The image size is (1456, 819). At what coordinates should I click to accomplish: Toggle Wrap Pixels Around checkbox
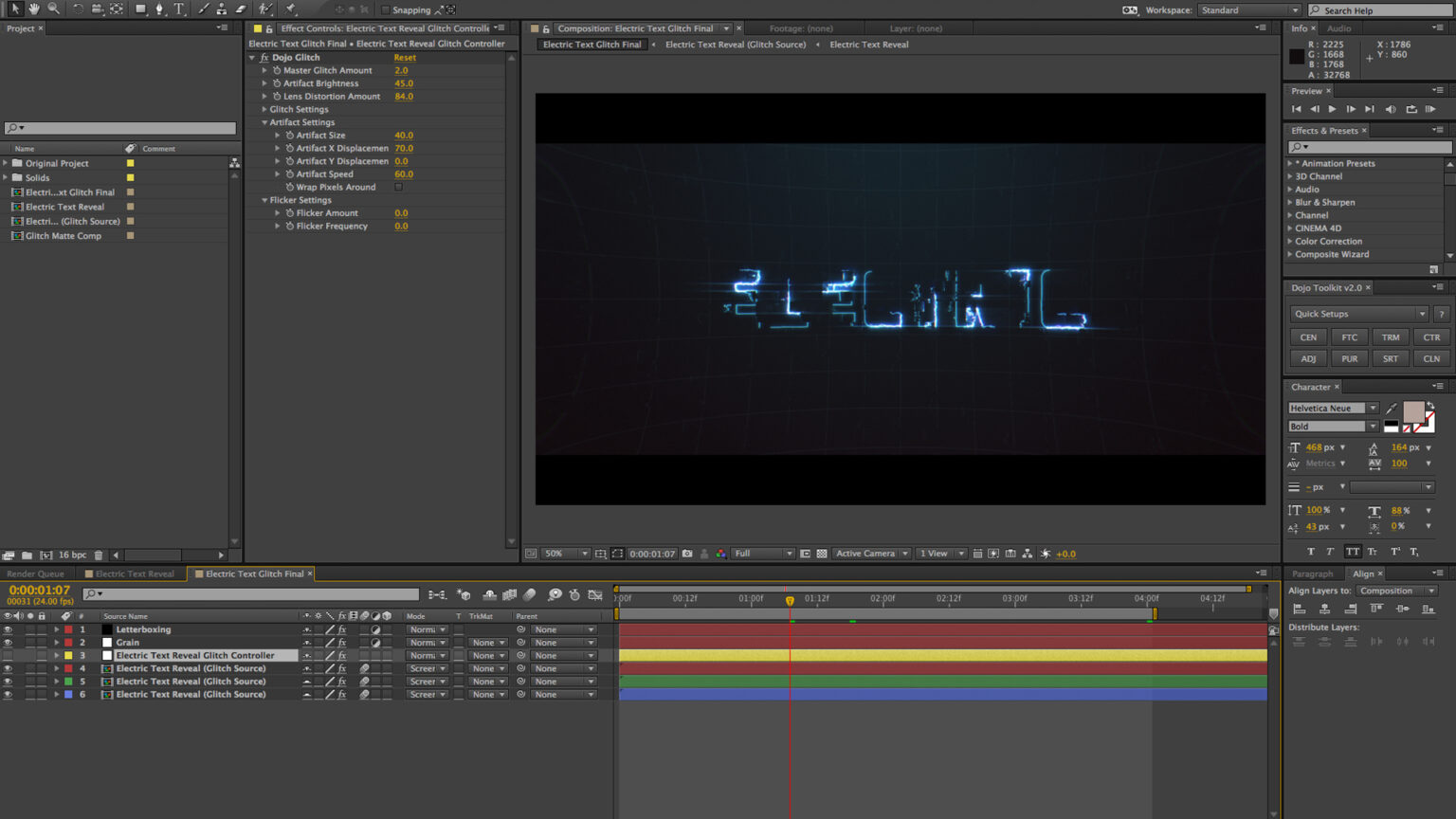coord(398,187)
